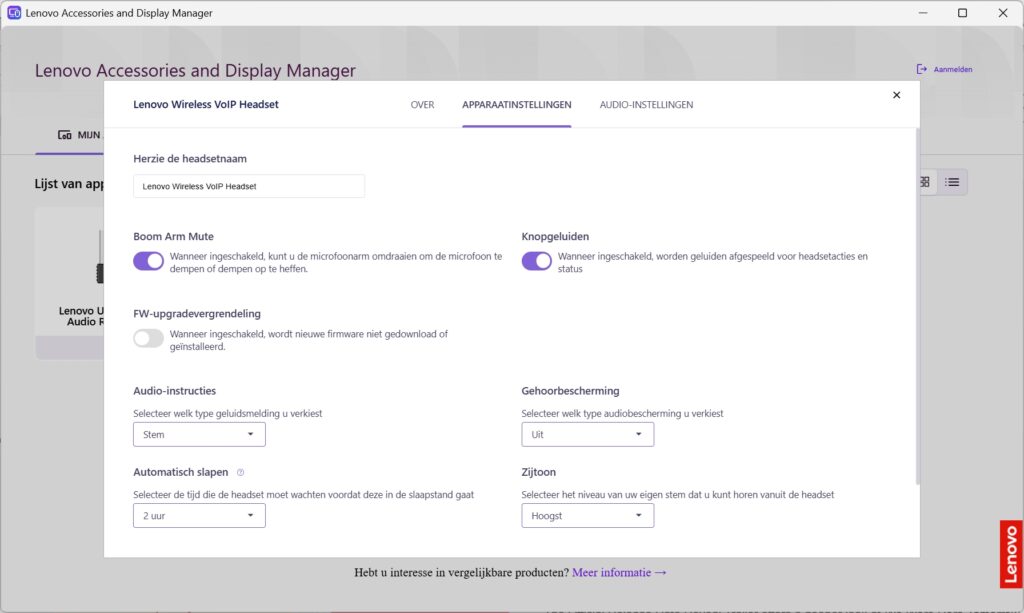Expand the Gehoorbescherming Uit dropdown
The image size is (1024, 613).
click(587, 434)
